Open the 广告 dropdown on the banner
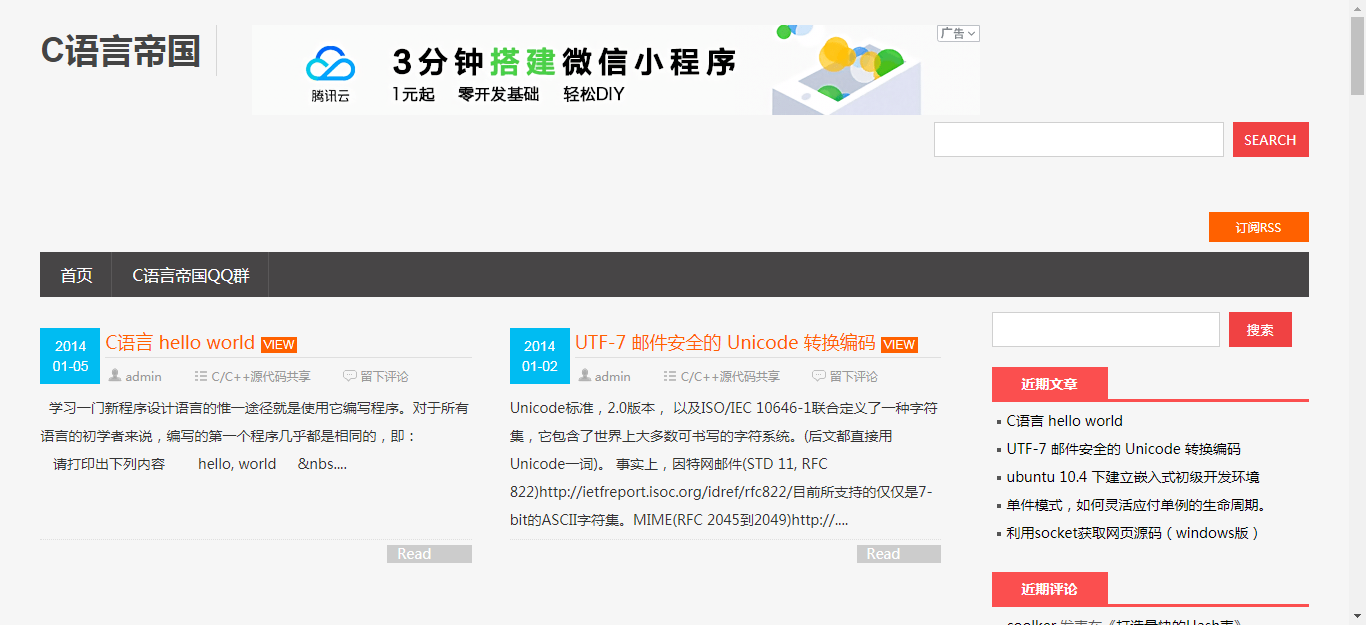 tap(958, 33)
